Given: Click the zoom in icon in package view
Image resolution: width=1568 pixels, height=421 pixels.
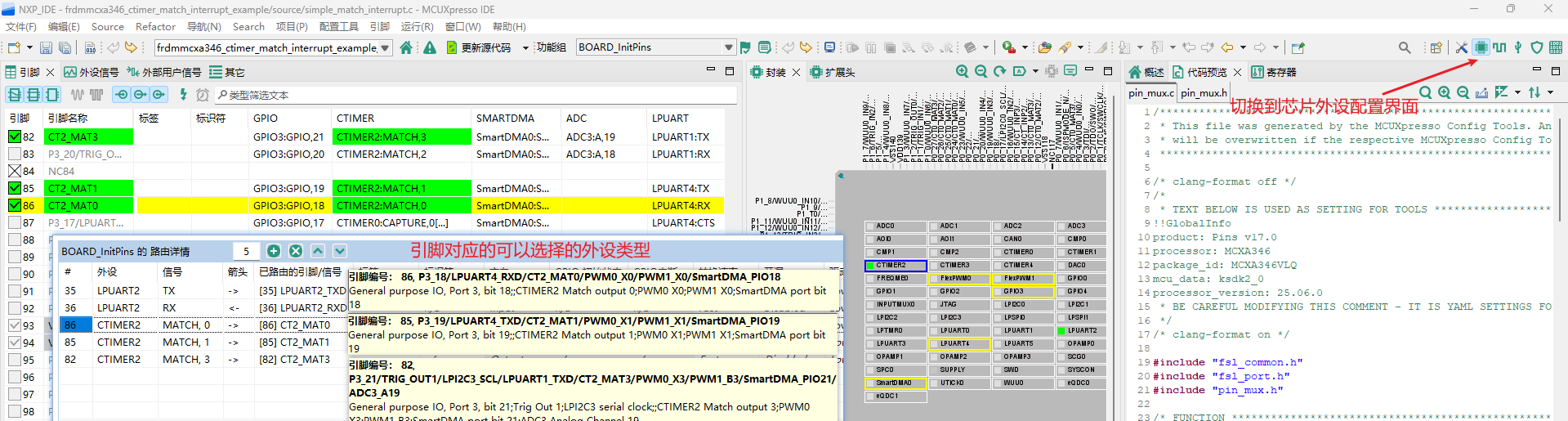Looking at the screenshot, I should 963,72.
